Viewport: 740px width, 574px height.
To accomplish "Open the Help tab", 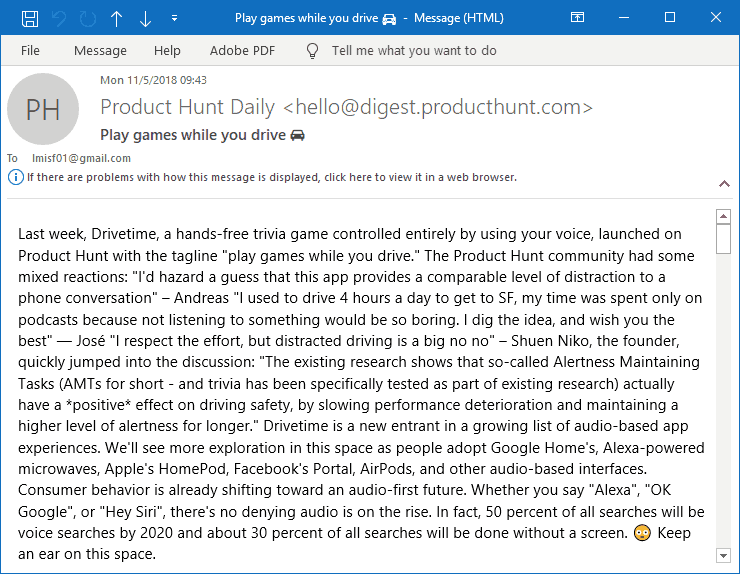I will (167, 51).
